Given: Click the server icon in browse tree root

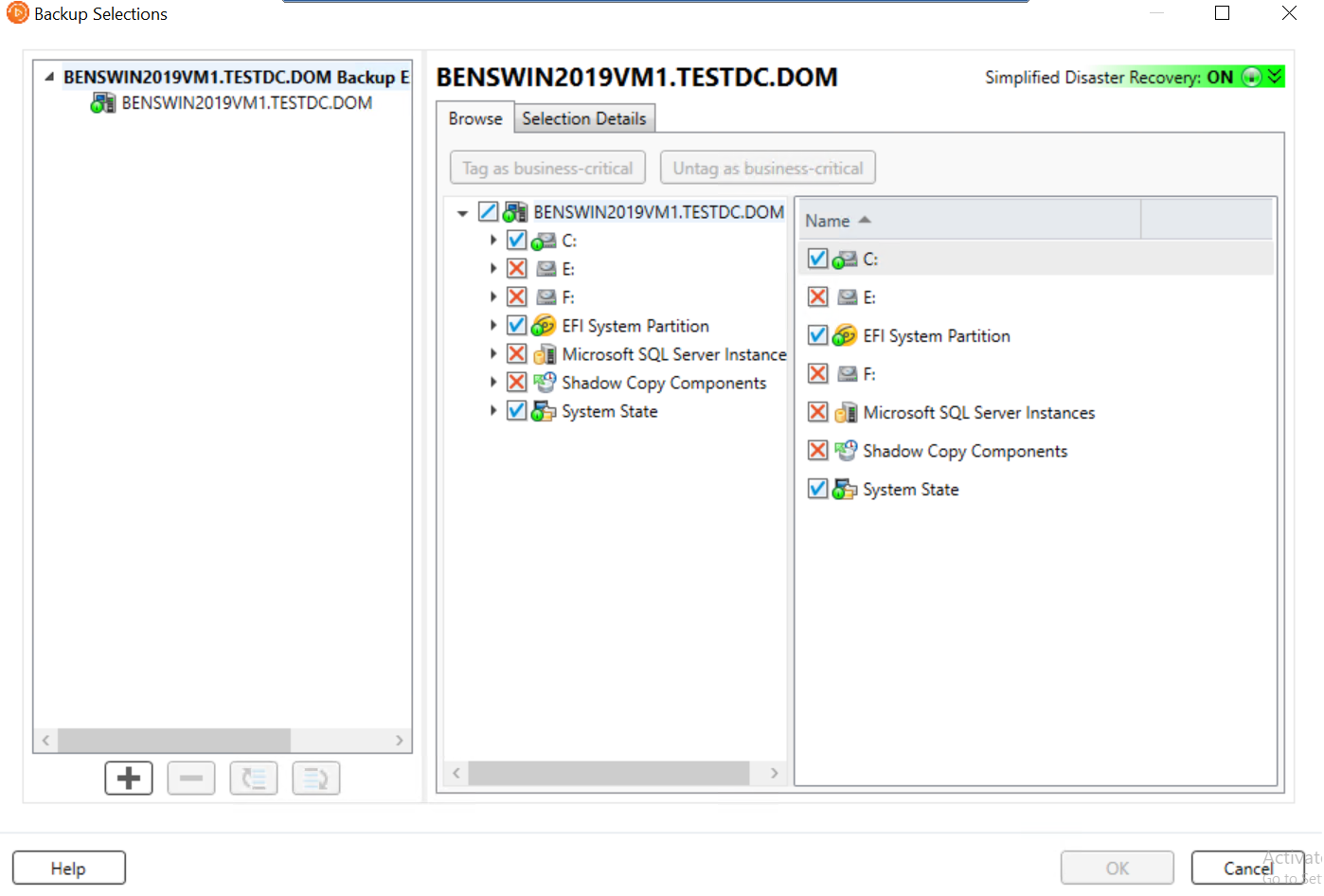Looking at the screenshot, I should (x=515, y=212).
